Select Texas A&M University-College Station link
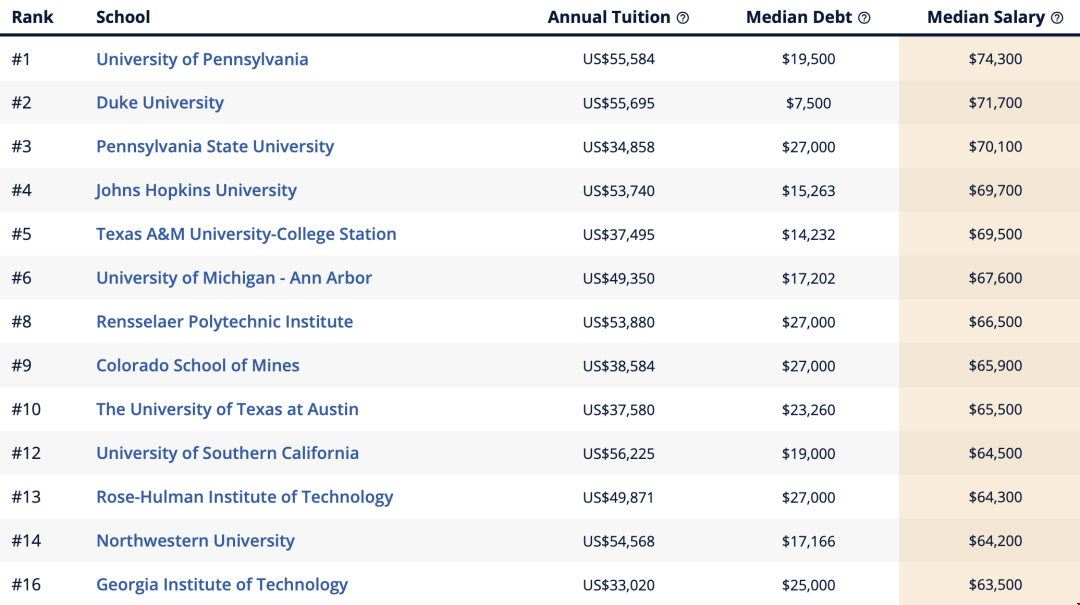1080x605 pixels. pyautogui.click(x=246, y=234)
